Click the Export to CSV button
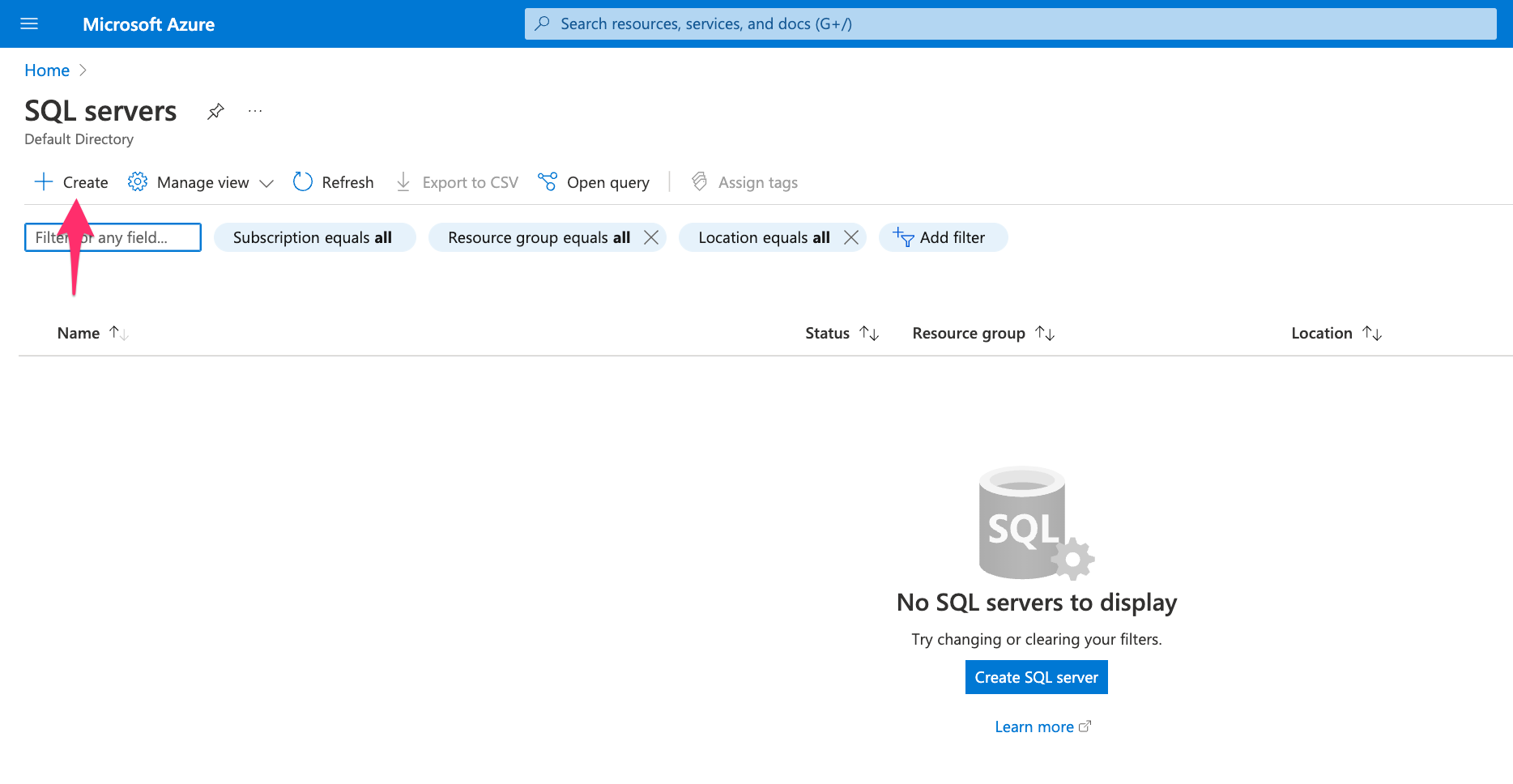 [457, 182]
